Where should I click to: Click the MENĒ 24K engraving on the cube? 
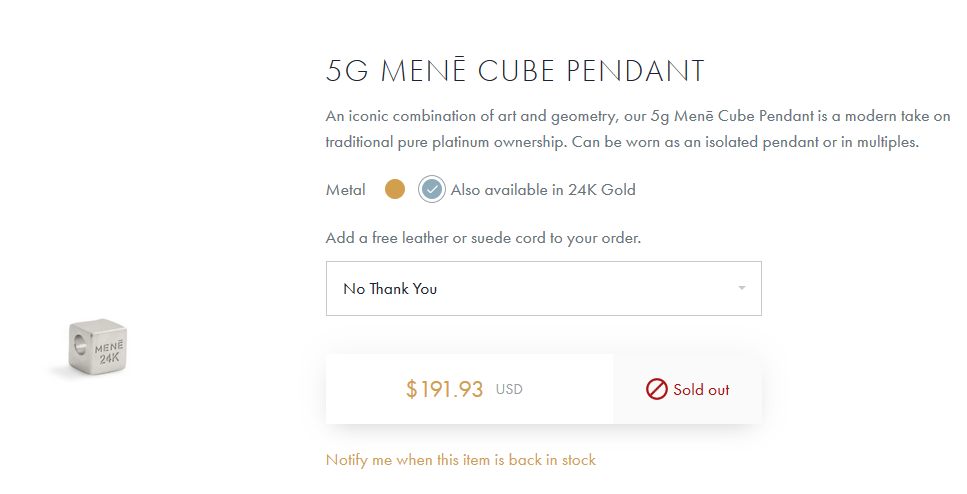[108, 351]
